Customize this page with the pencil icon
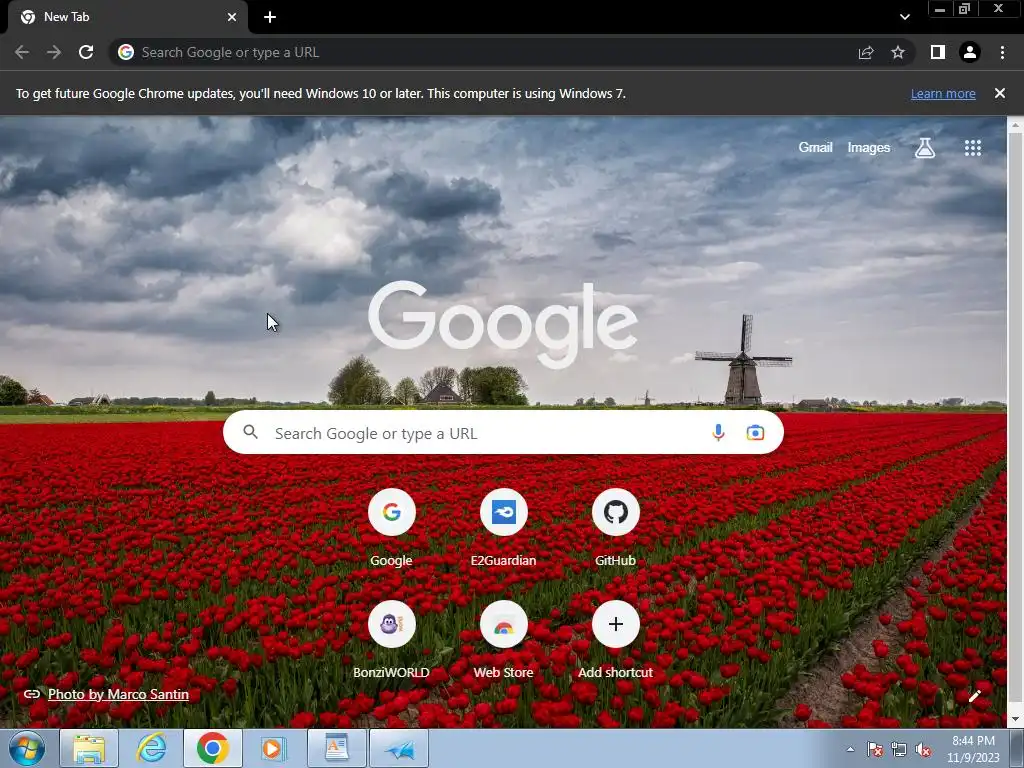 (x=974, y=696)
